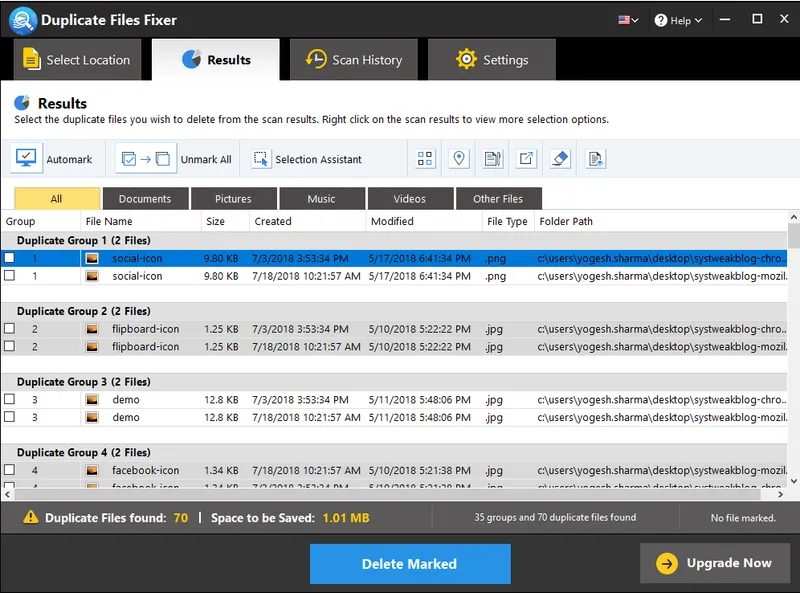Sort results by the Size column header
Screen dimensions: 800x593
point(215,221)
